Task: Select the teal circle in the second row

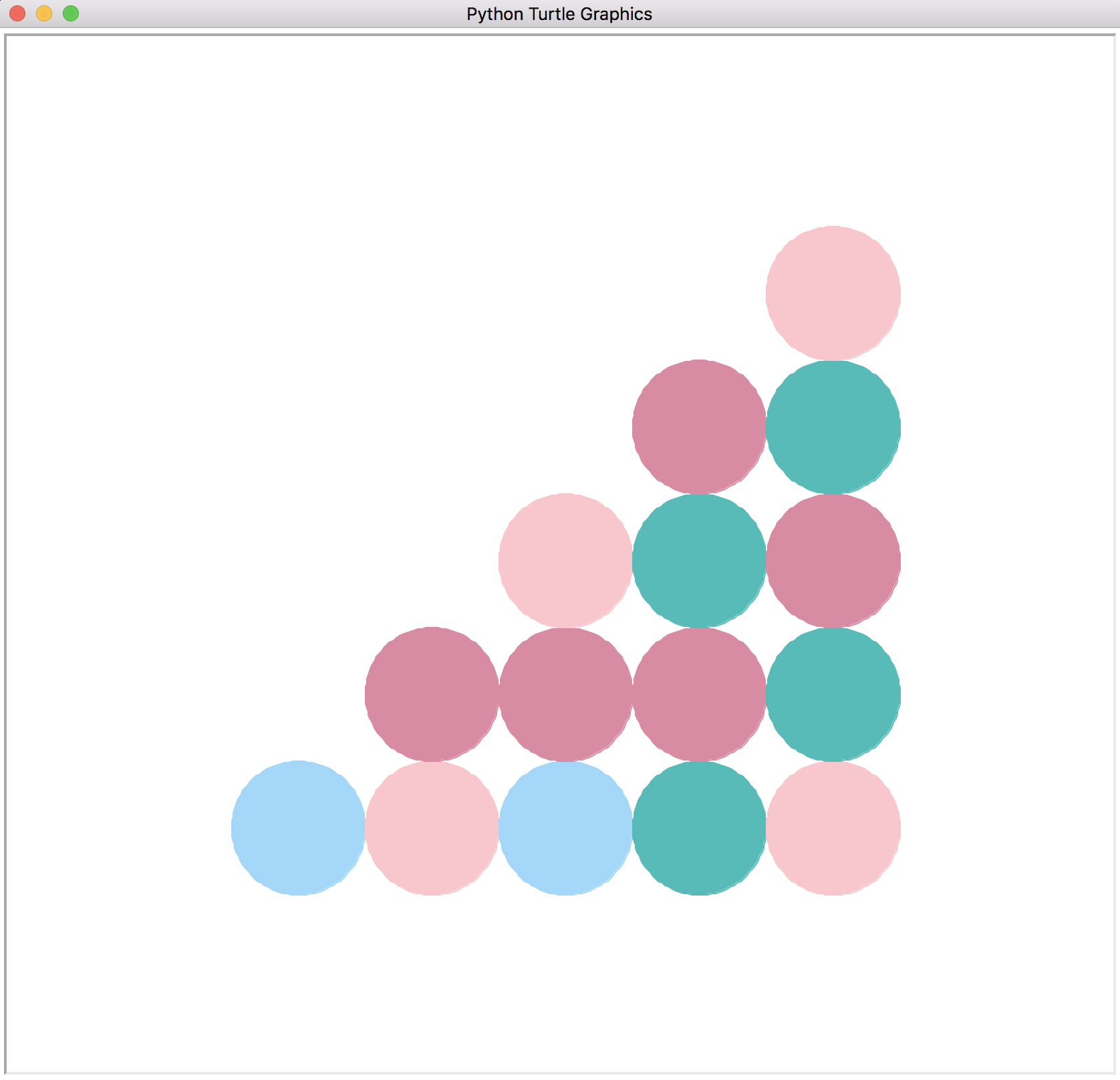Action: tap(833, 426)
